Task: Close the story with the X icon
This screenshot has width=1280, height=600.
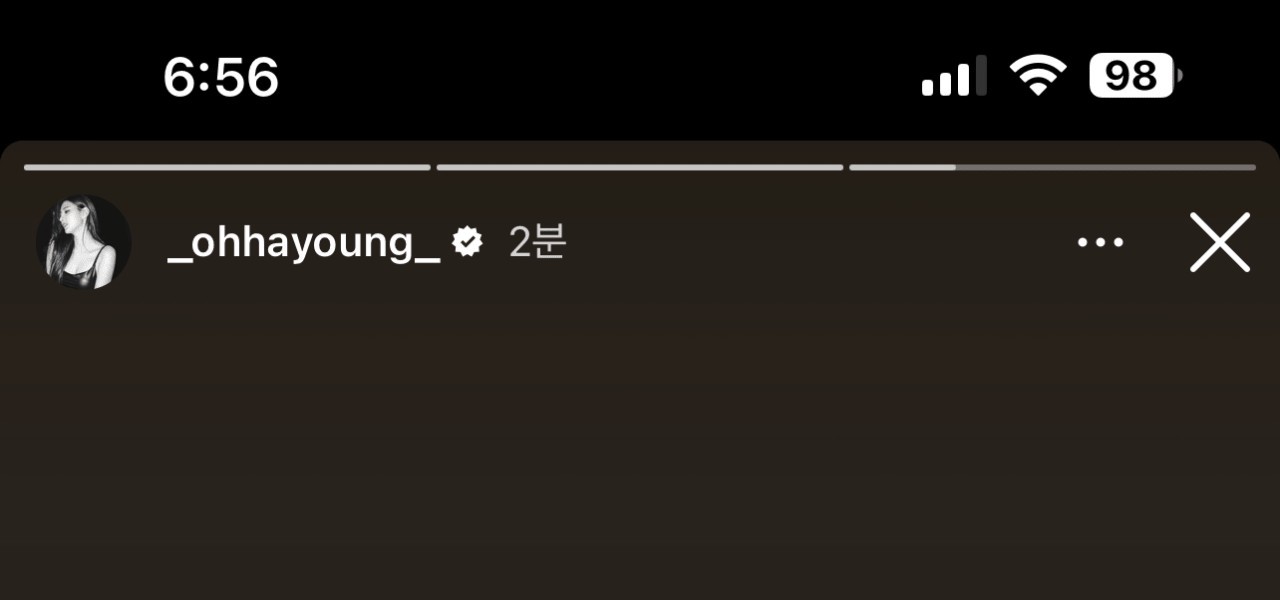Action: tap(1220, 242)
